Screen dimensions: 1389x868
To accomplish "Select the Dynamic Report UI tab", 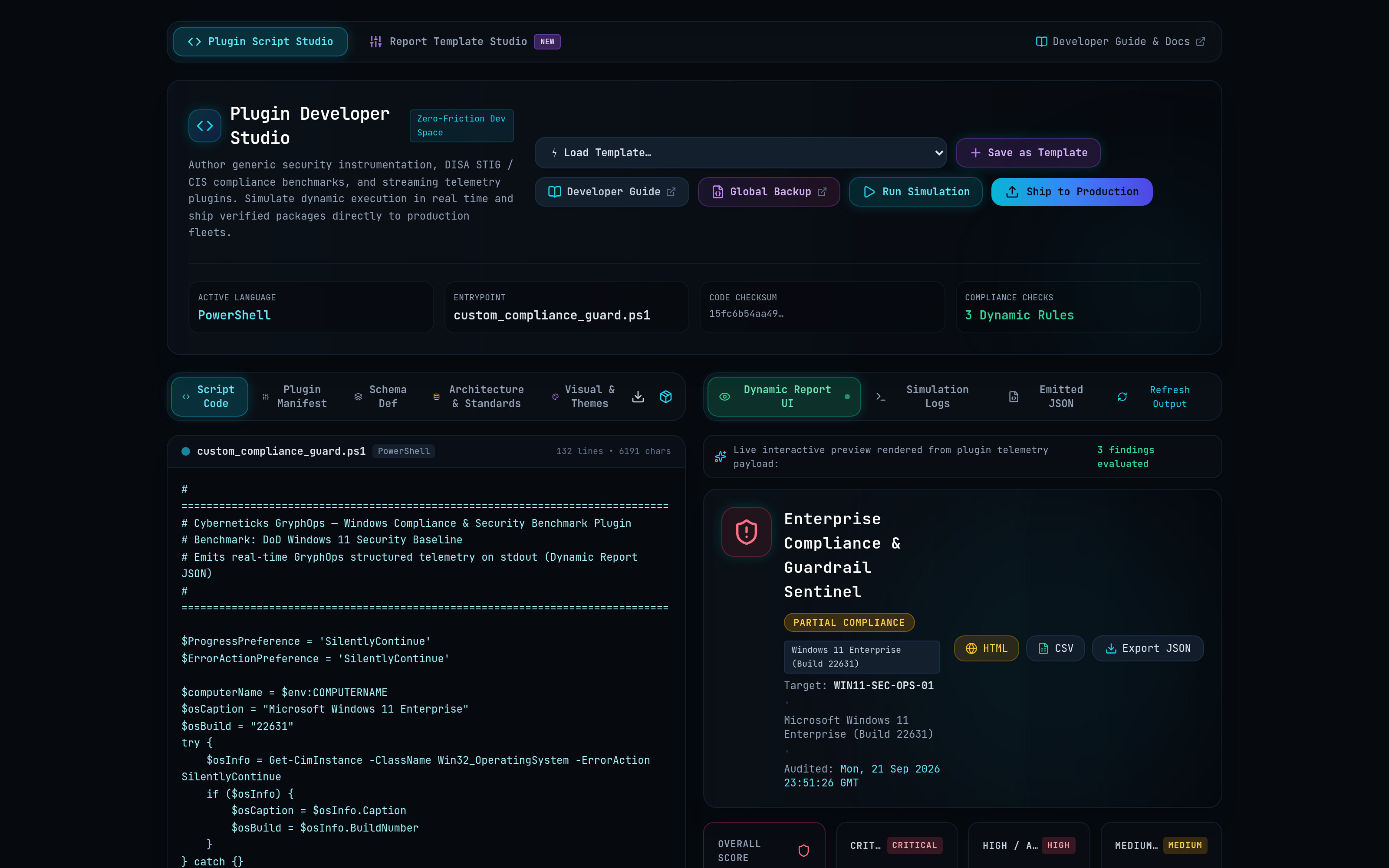I will [784, 397].
